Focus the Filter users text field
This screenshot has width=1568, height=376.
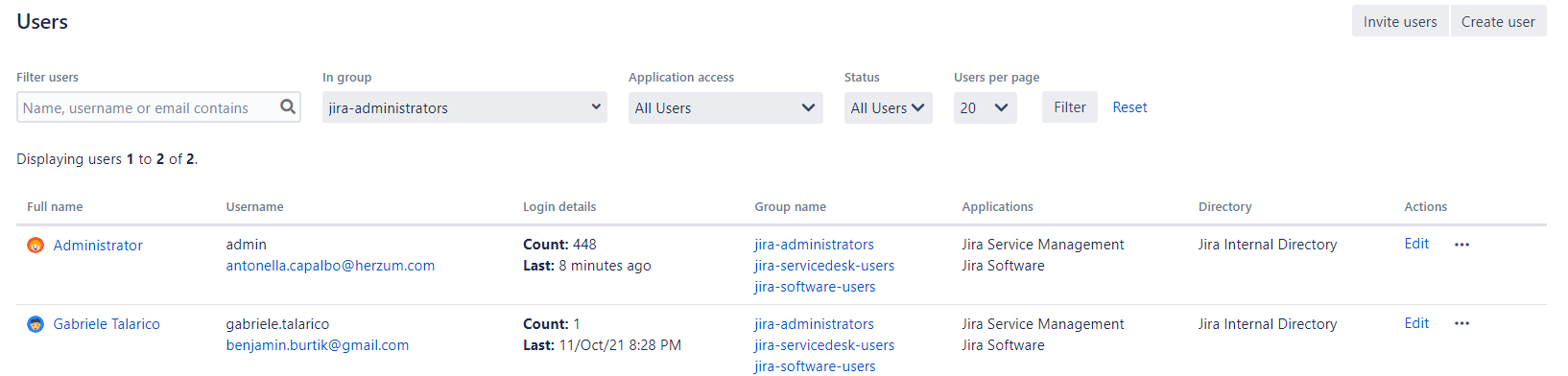158,107
